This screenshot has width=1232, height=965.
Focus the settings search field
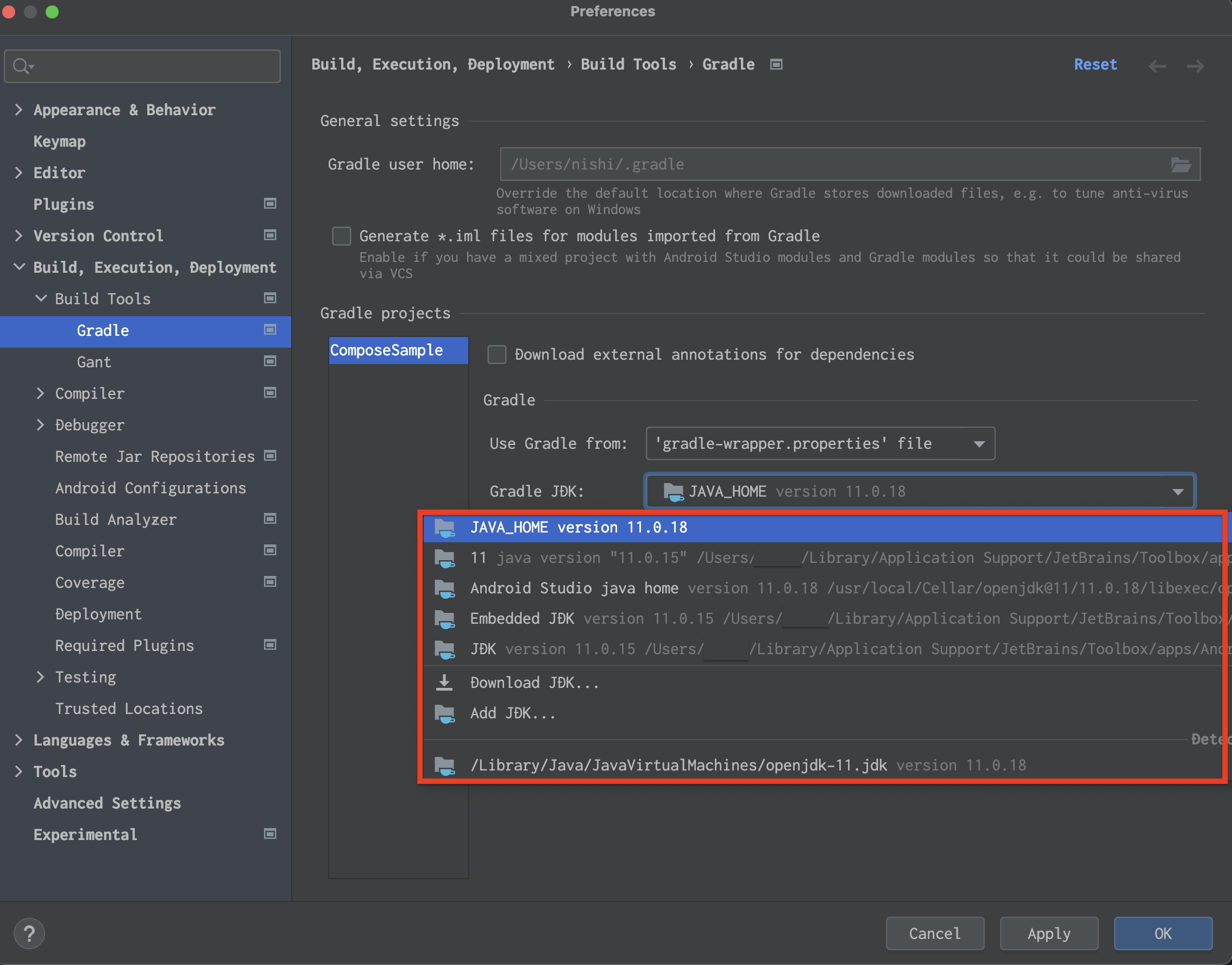142,66
